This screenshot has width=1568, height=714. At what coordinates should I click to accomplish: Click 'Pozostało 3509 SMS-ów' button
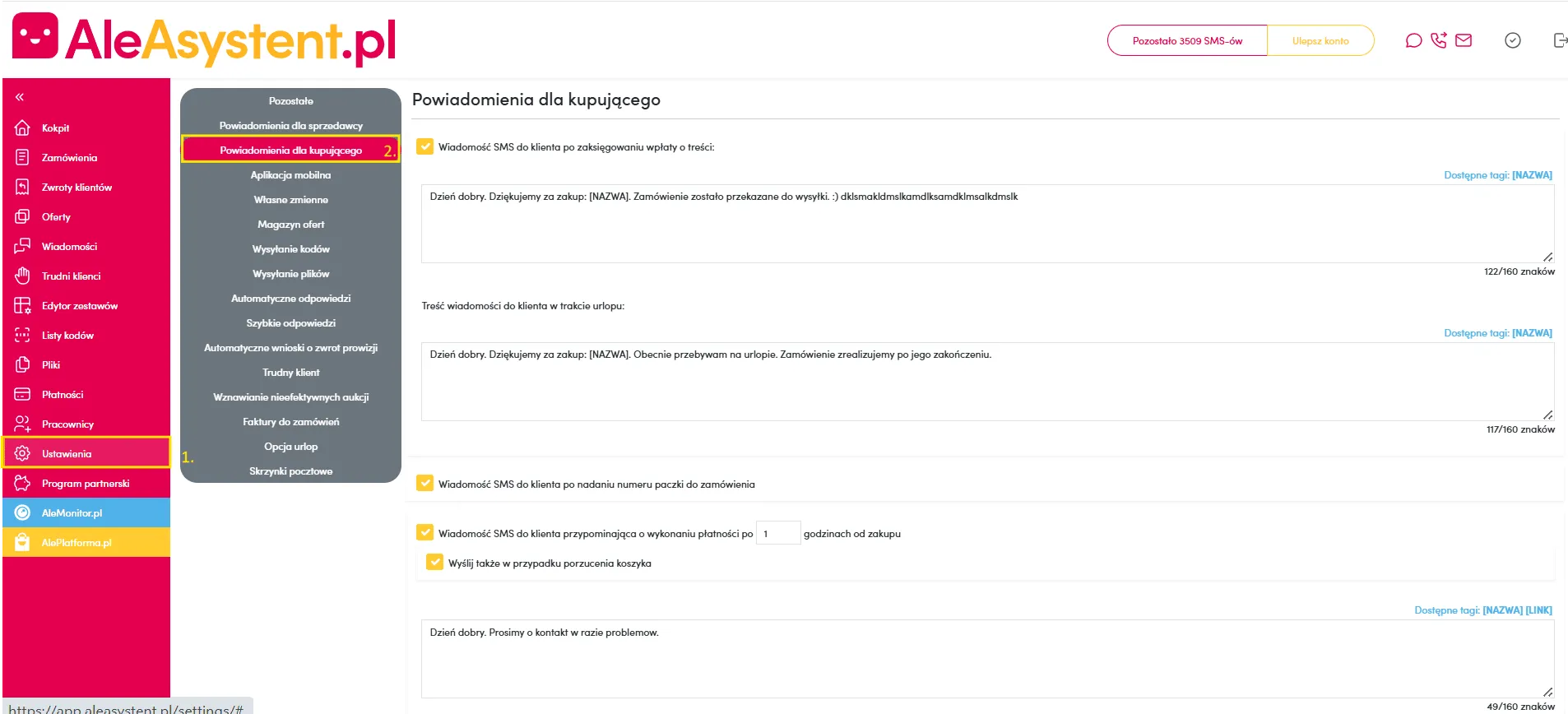pyautogui.click(x=1187, y=40)
